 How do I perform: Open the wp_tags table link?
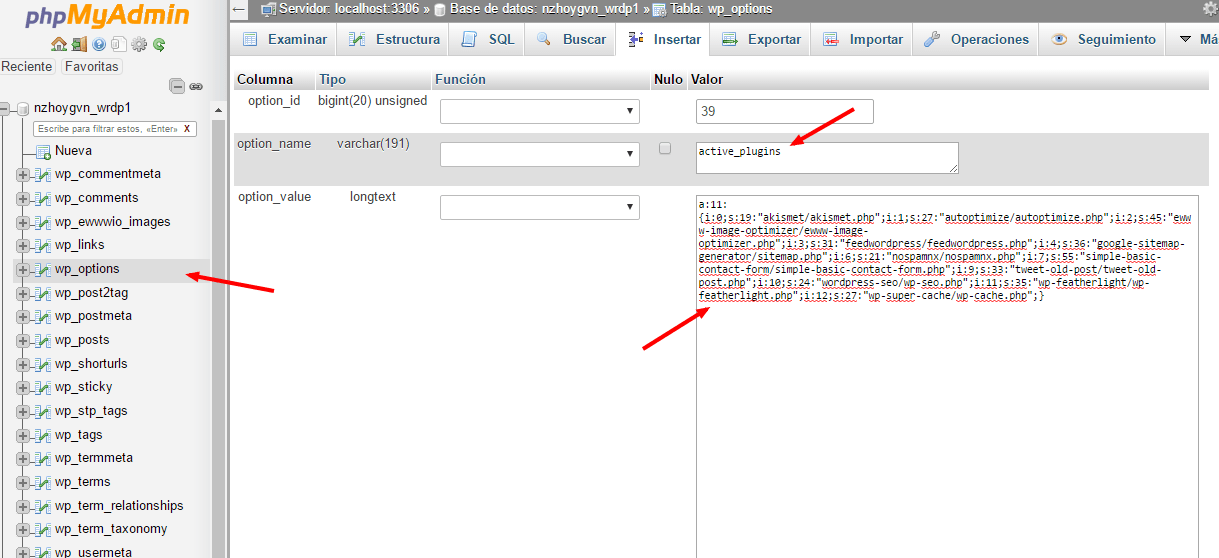79,435
